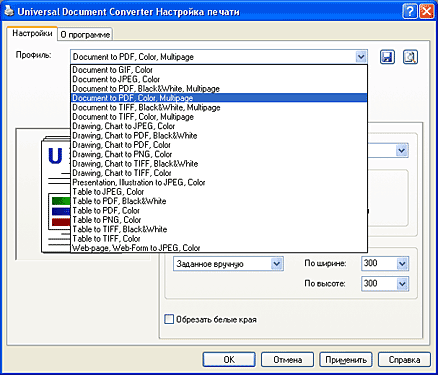Switch to the Настройки tab
Screen dimensions: 438x375
(32, 34)
